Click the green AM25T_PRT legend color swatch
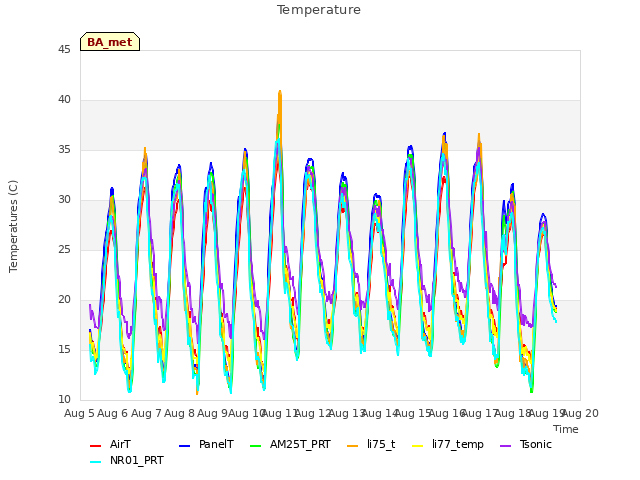This screenshot has height=480, width=640. [256, 446]
